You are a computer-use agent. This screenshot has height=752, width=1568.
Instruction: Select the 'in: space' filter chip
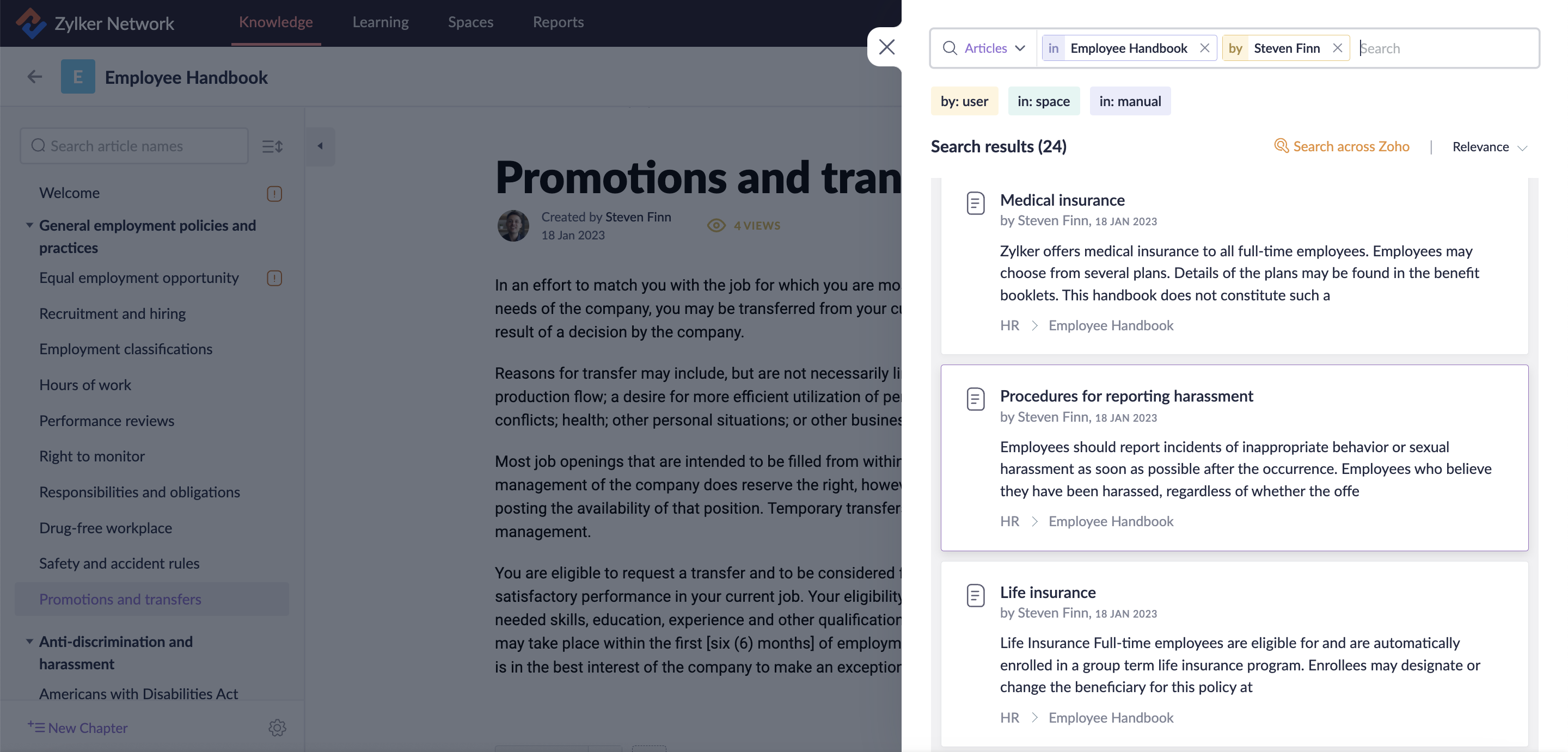pos(1043,101)
